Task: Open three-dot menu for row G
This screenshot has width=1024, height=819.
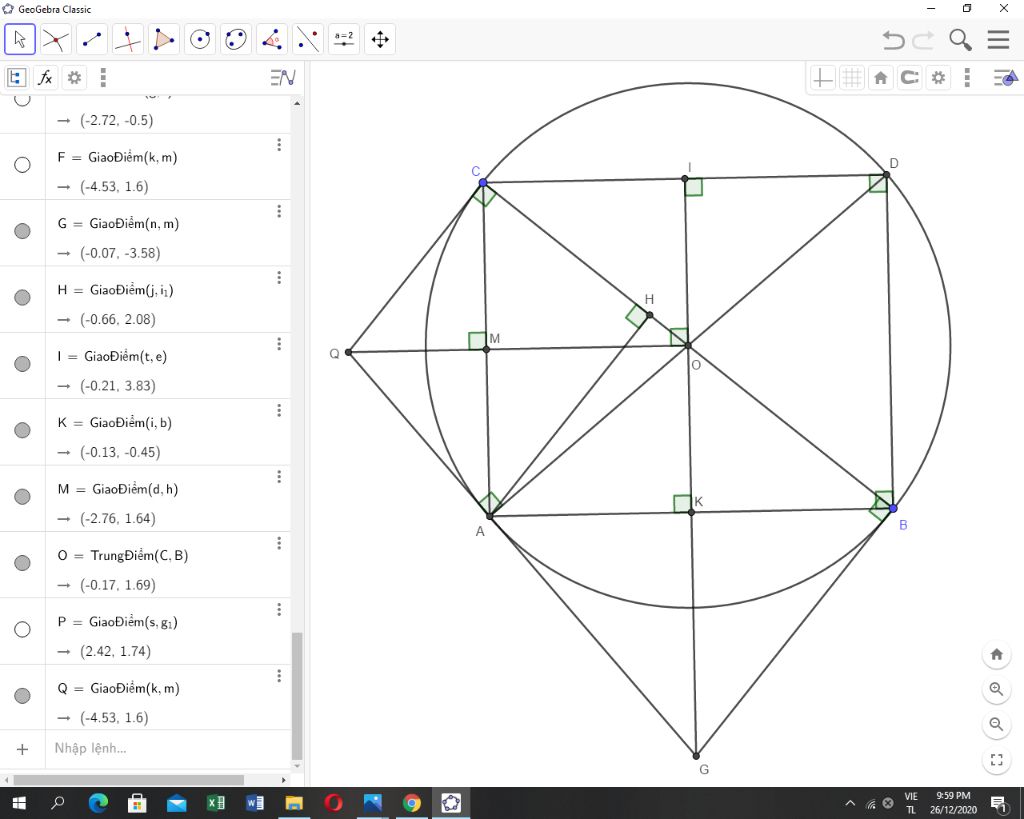Action: pos(279,212)
